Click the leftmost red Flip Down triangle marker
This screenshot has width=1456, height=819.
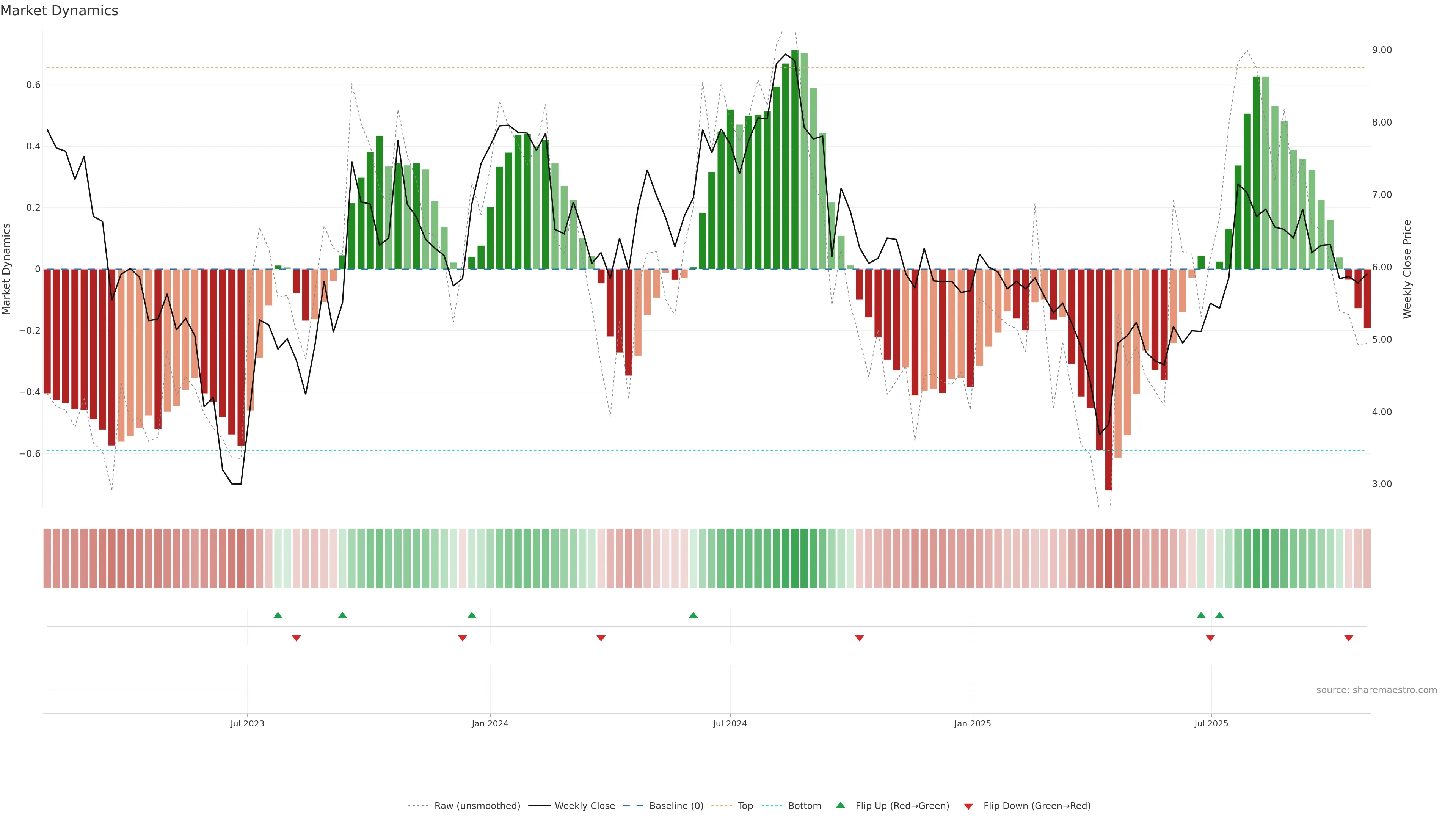[296, 638]
